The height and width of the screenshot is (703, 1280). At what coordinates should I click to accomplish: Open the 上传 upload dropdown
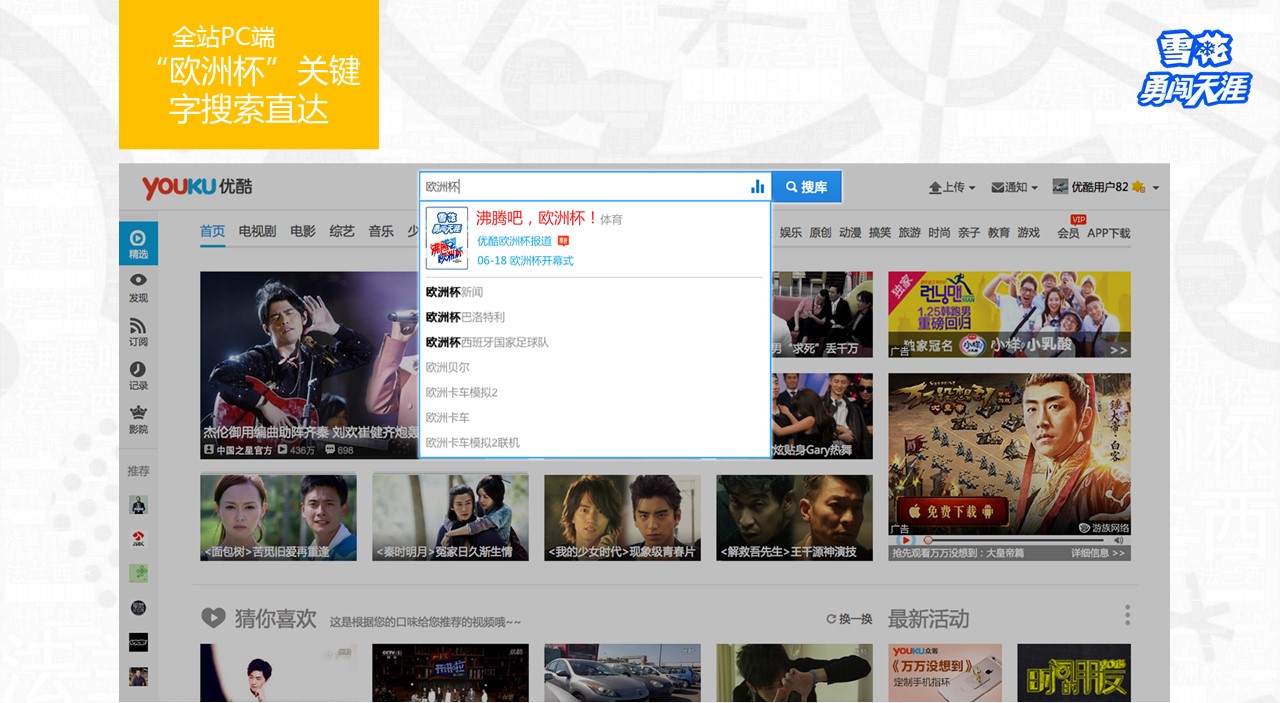(x=953, y=187)
